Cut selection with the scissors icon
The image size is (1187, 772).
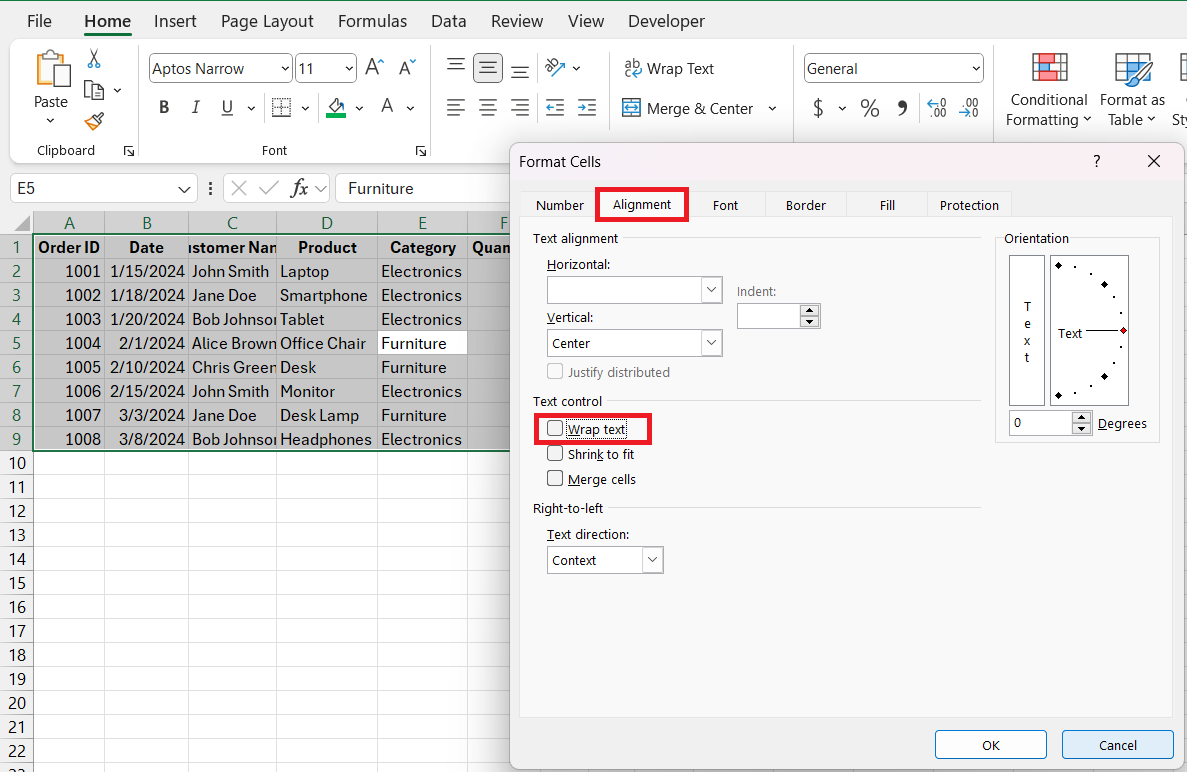point(94,58)
